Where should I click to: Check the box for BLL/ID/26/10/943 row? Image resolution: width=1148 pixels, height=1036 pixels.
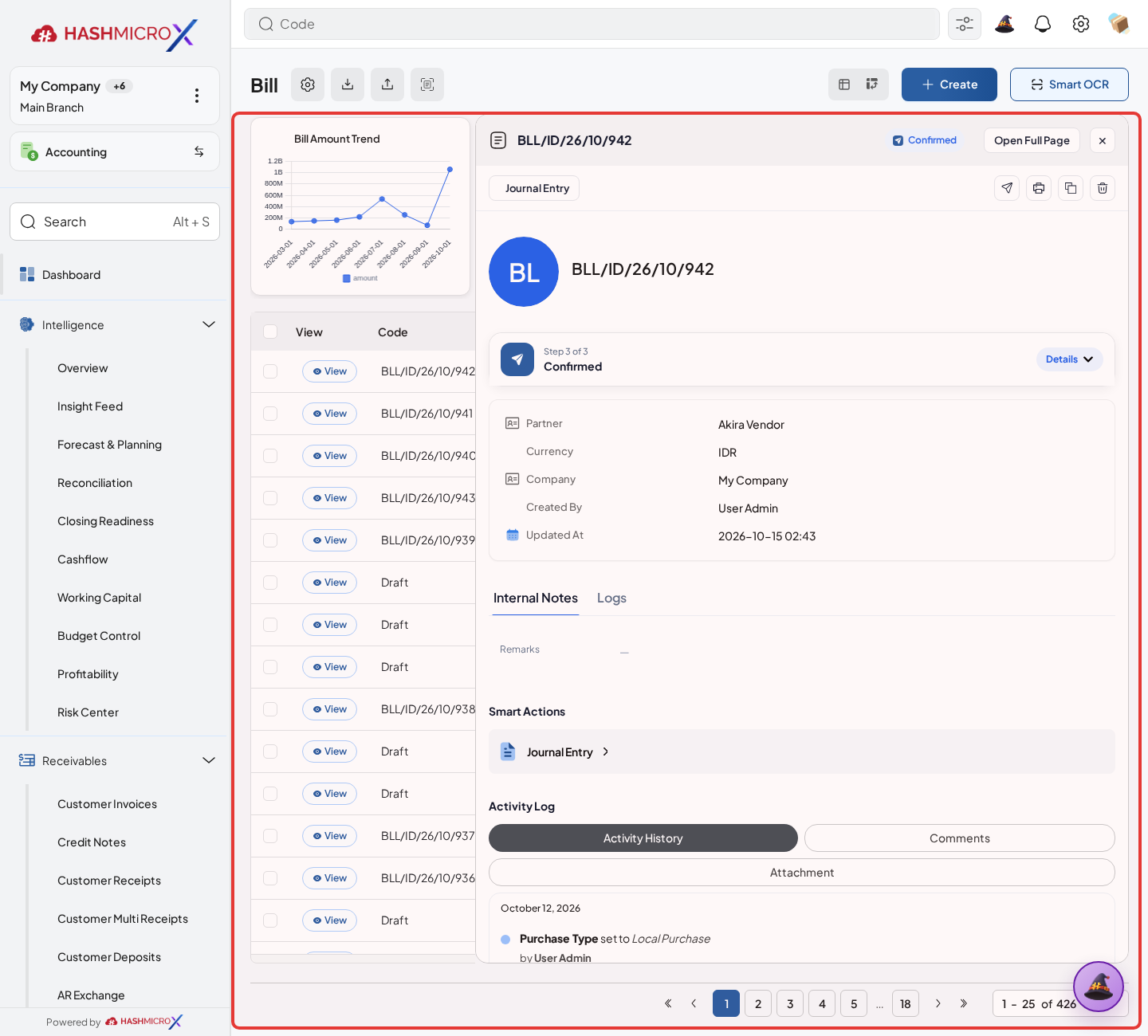(x=270, y=498)
